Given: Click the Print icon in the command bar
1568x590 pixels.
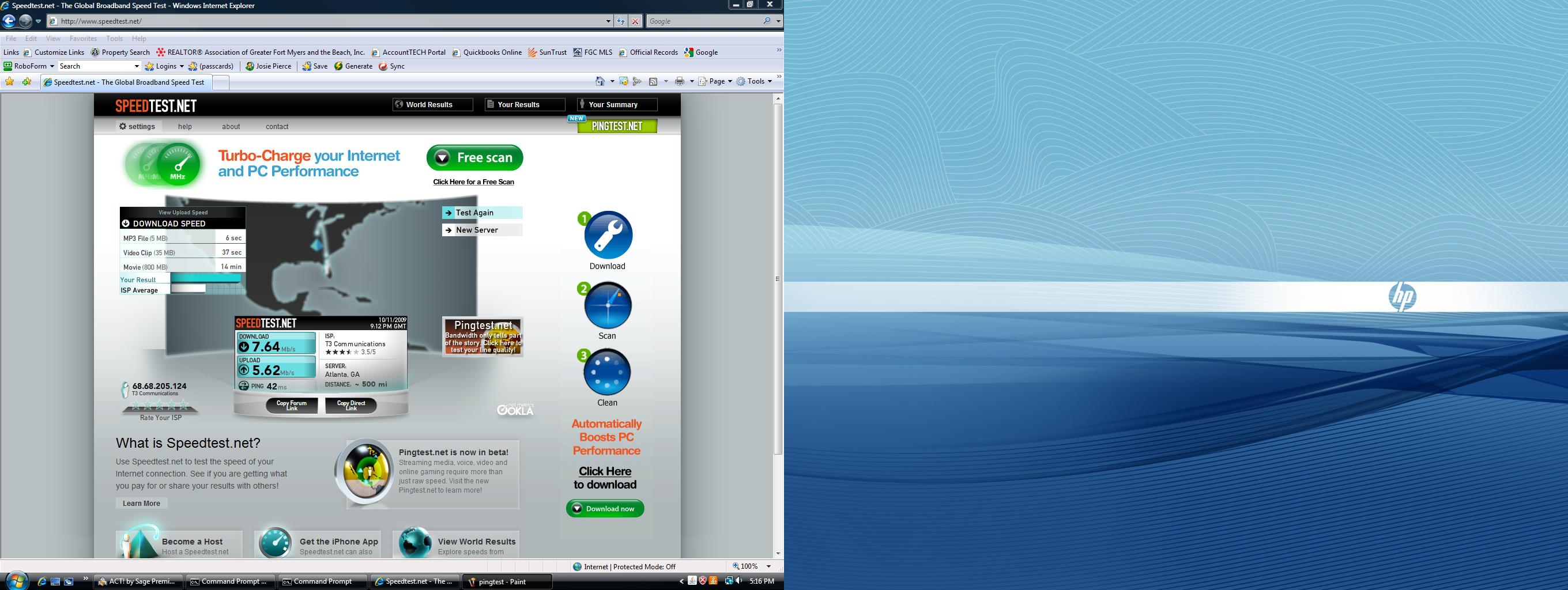Looking at the screenshot, I should (x=680, y=81).
